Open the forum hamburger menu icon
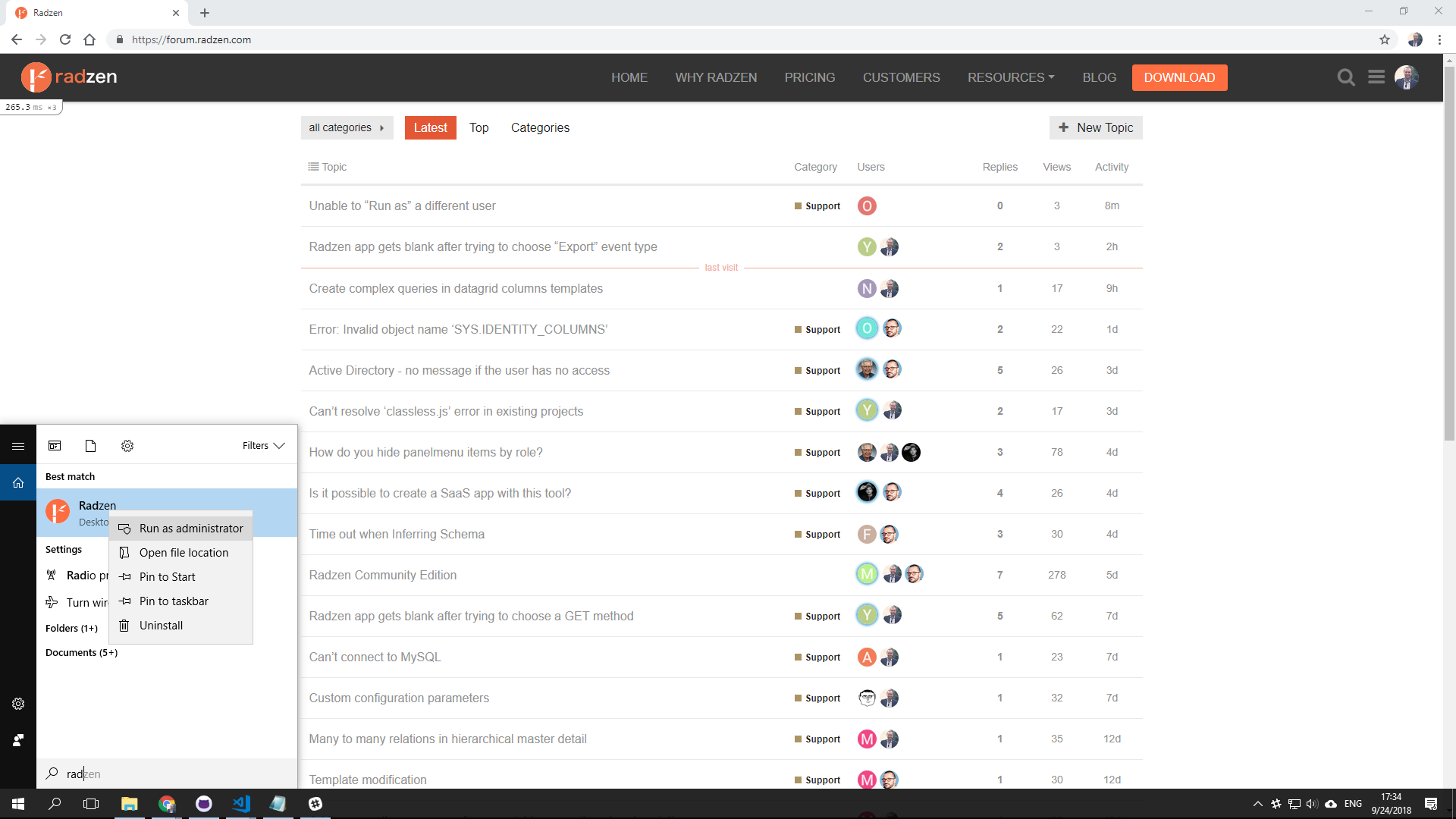Screen dimensions: 1456x819 point(1376,77)
